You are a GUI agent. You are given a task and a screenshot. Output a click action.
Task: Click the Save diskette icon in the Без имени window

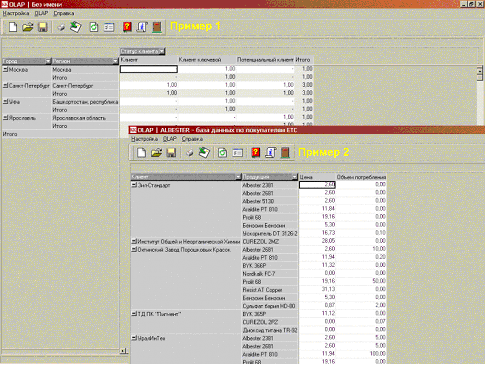click(43, 27)
